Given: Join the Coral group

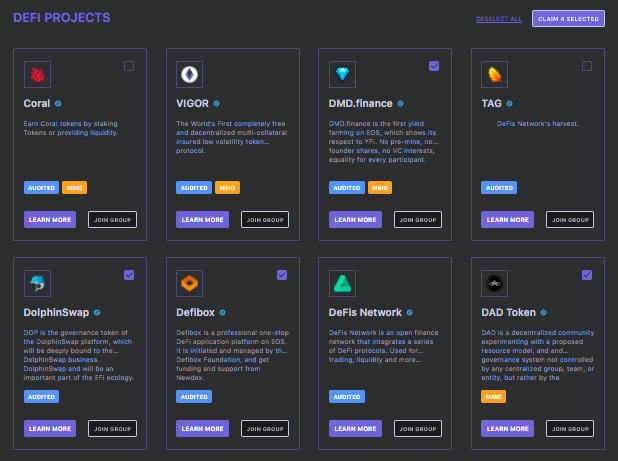Looking at the screenshot, I should coord(112,219).
